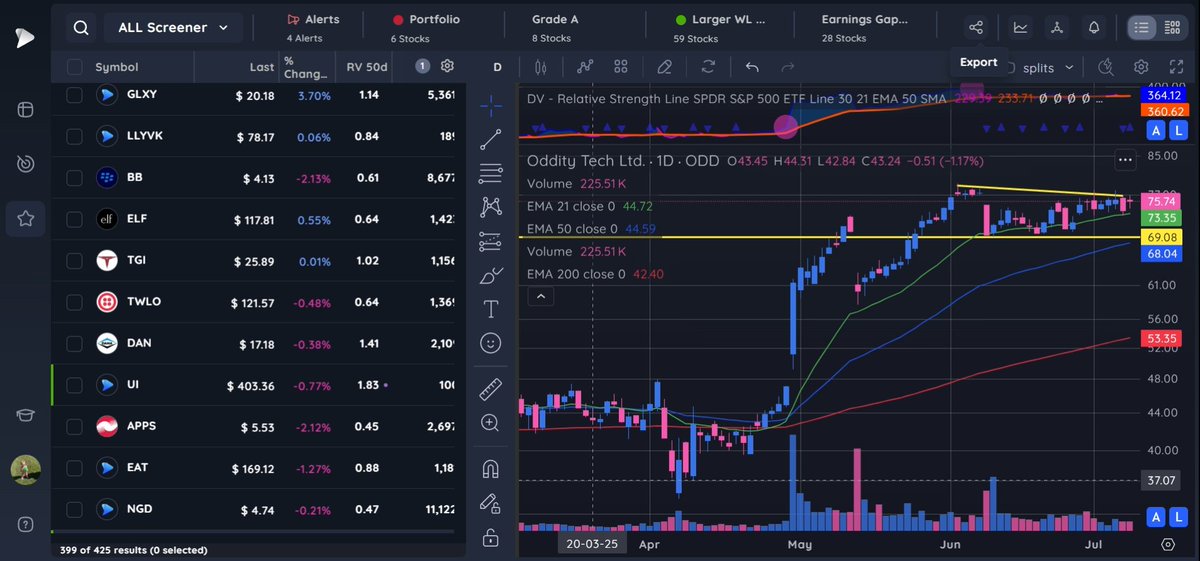Screen dimensions: 1200x561
Task: Select the crosshair cursor tool
Action: tap(491, 105)
